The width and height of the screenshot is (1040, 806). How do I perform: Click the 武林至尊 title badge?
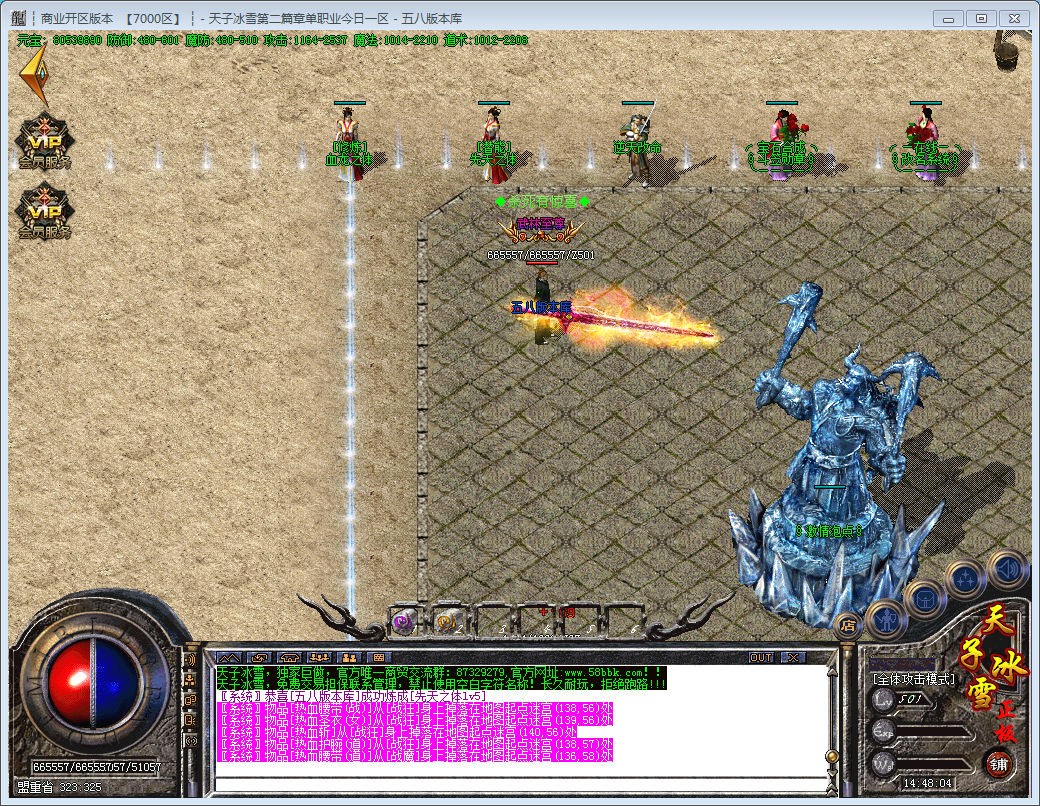541,228
